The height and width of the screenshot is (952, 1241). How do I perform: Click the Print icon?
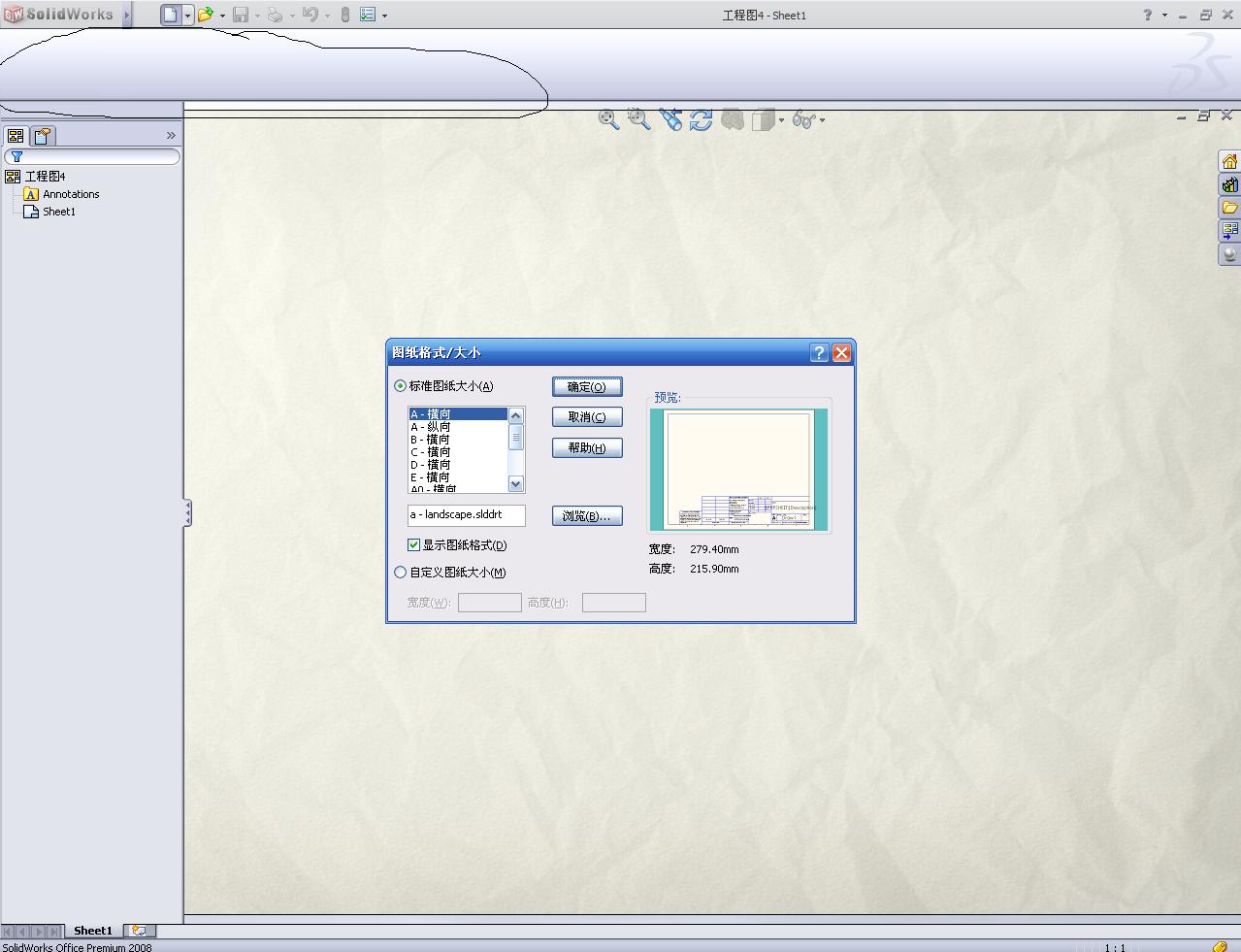click(276, 15)
